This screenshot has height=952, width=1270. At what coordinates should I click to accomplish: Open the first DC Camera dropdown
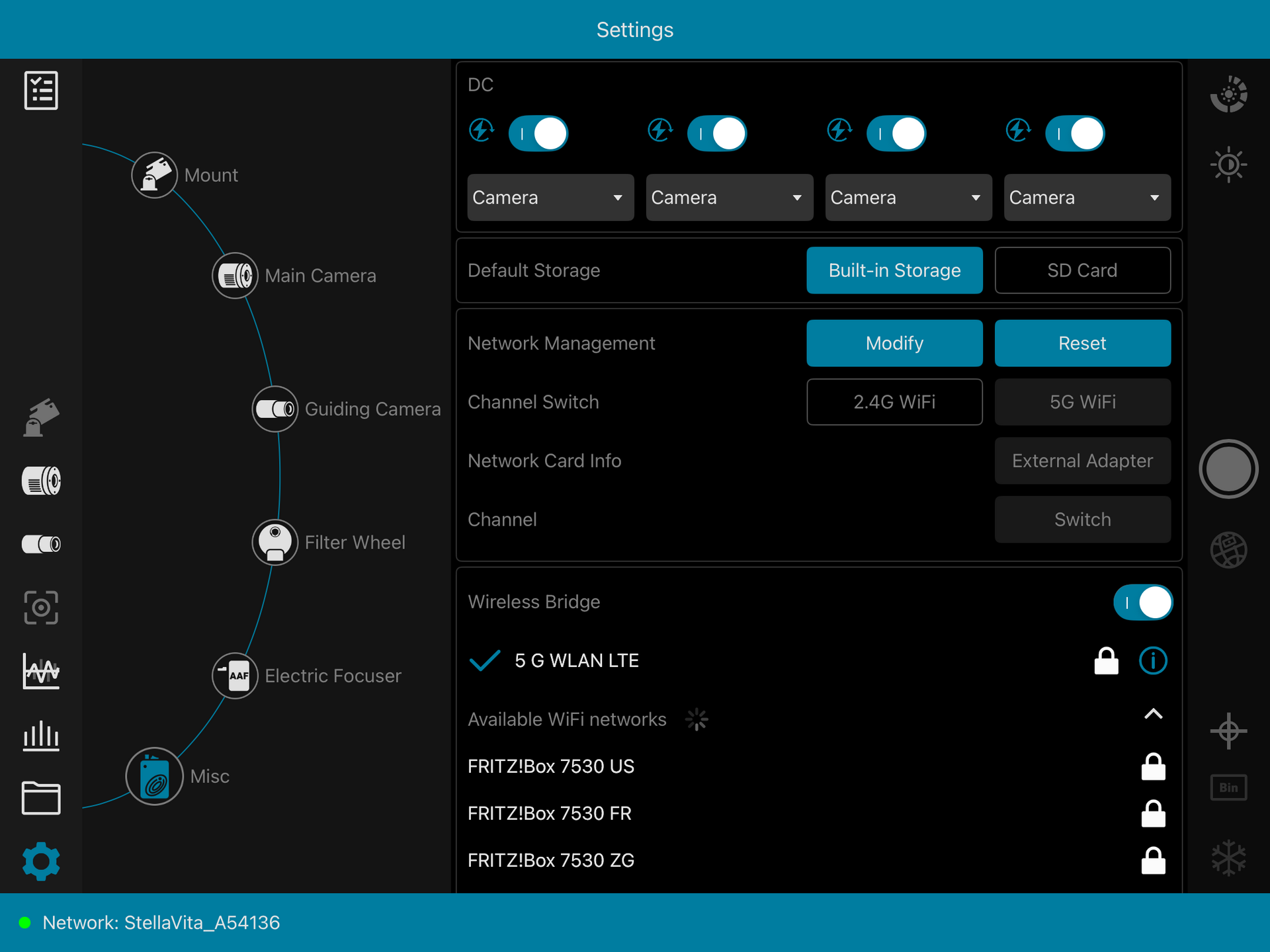click(550, 198)
